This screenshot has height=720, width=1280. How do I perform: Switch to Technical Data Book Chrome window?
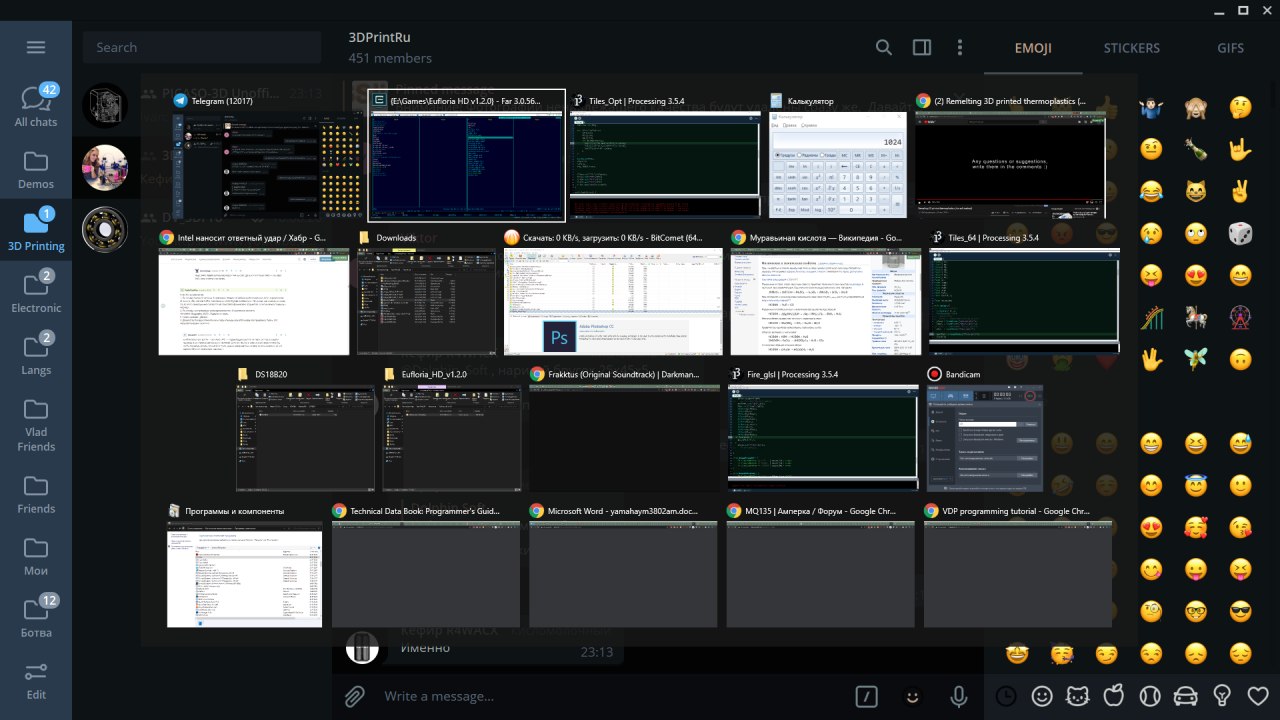426,565
